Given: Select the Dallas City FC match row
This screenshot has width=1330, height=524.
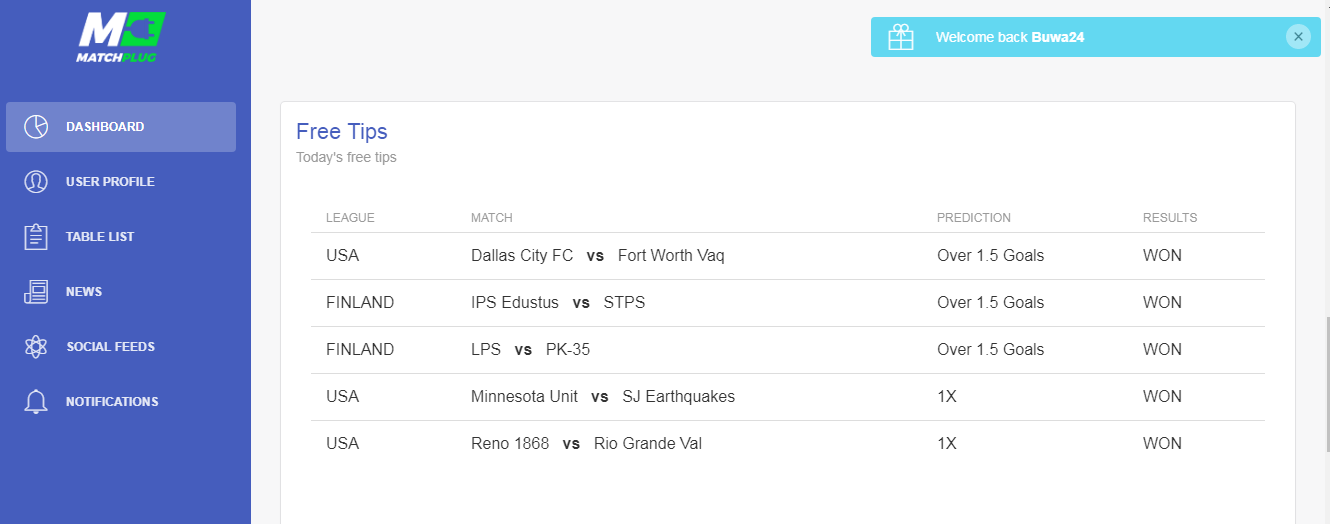Looking at the screenshot, I should point(788,256).
